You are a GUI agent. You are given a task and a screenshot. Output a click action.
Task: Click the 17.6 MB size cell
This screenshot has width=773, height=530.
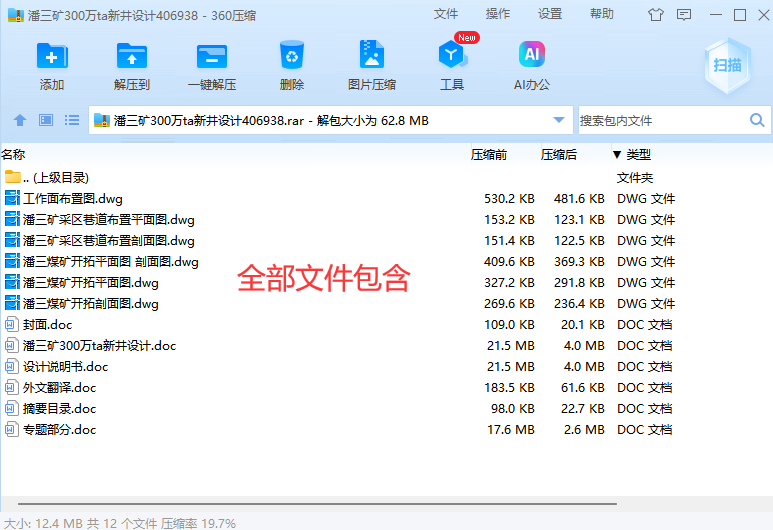pos(511,429)
